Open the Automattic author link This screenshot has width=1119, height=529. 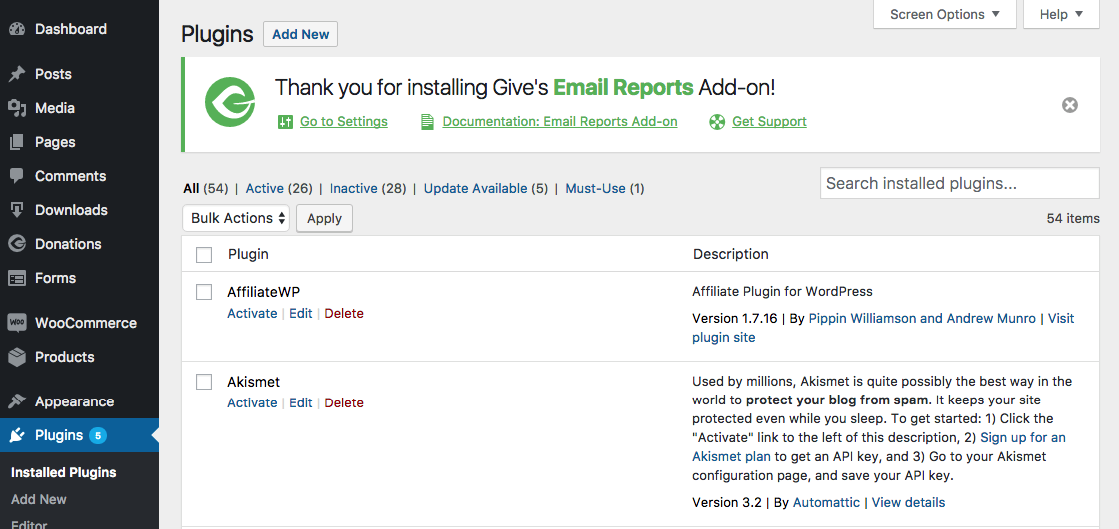(826, 503)
